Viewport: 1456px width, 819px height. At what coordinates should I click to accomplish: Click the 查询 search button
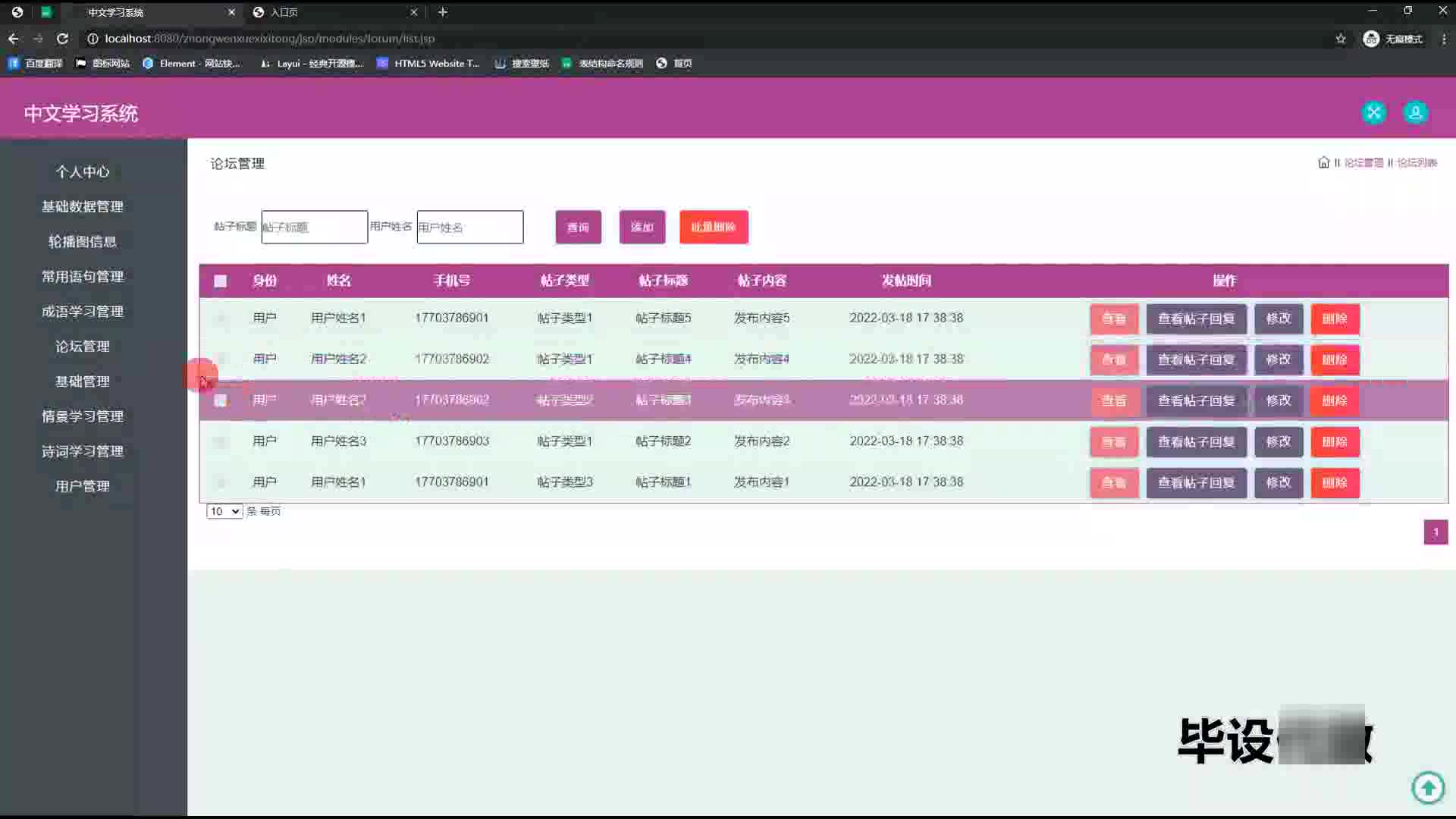click(578, 227)
